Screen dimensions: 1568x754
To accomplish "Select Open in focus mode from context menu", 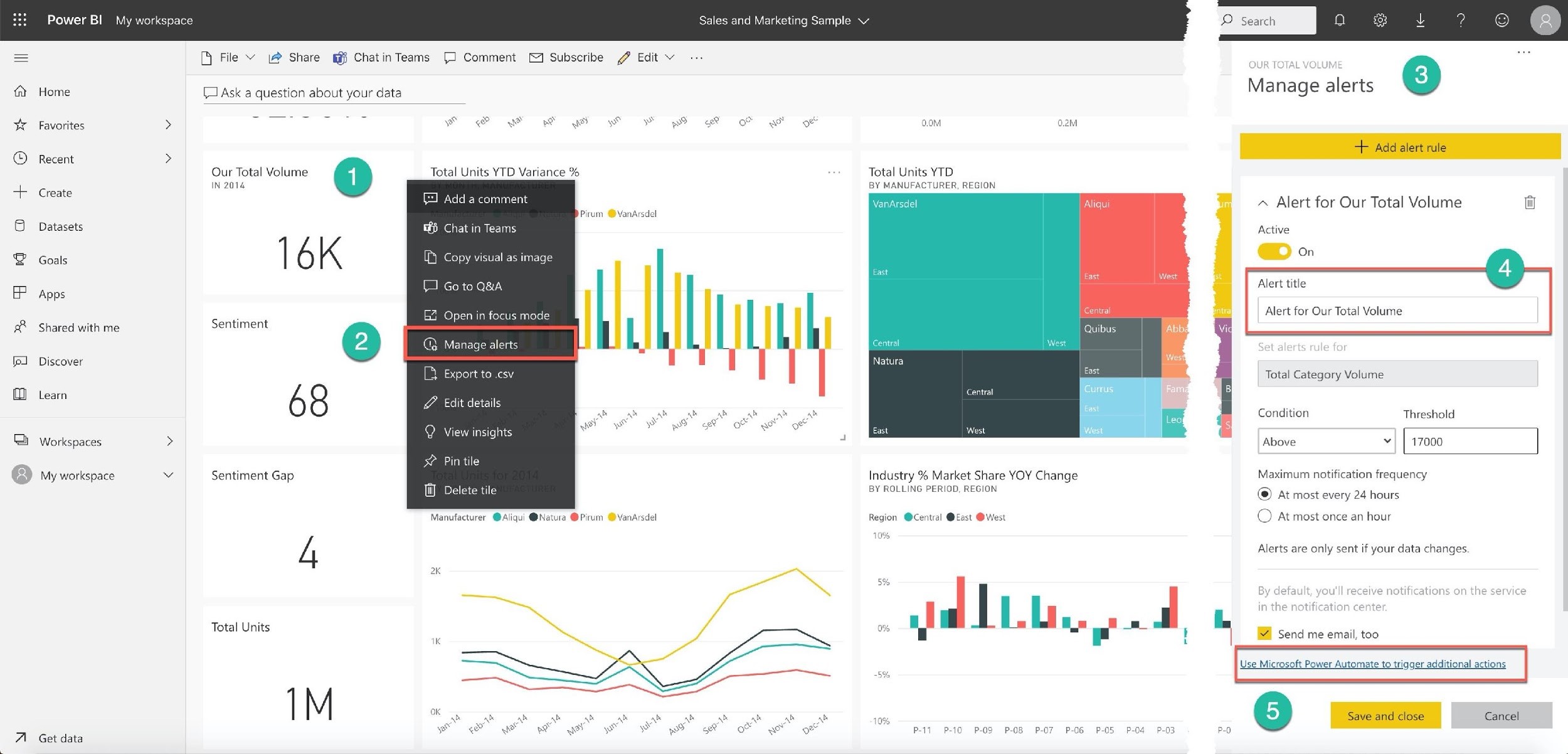I will (497, 314).
